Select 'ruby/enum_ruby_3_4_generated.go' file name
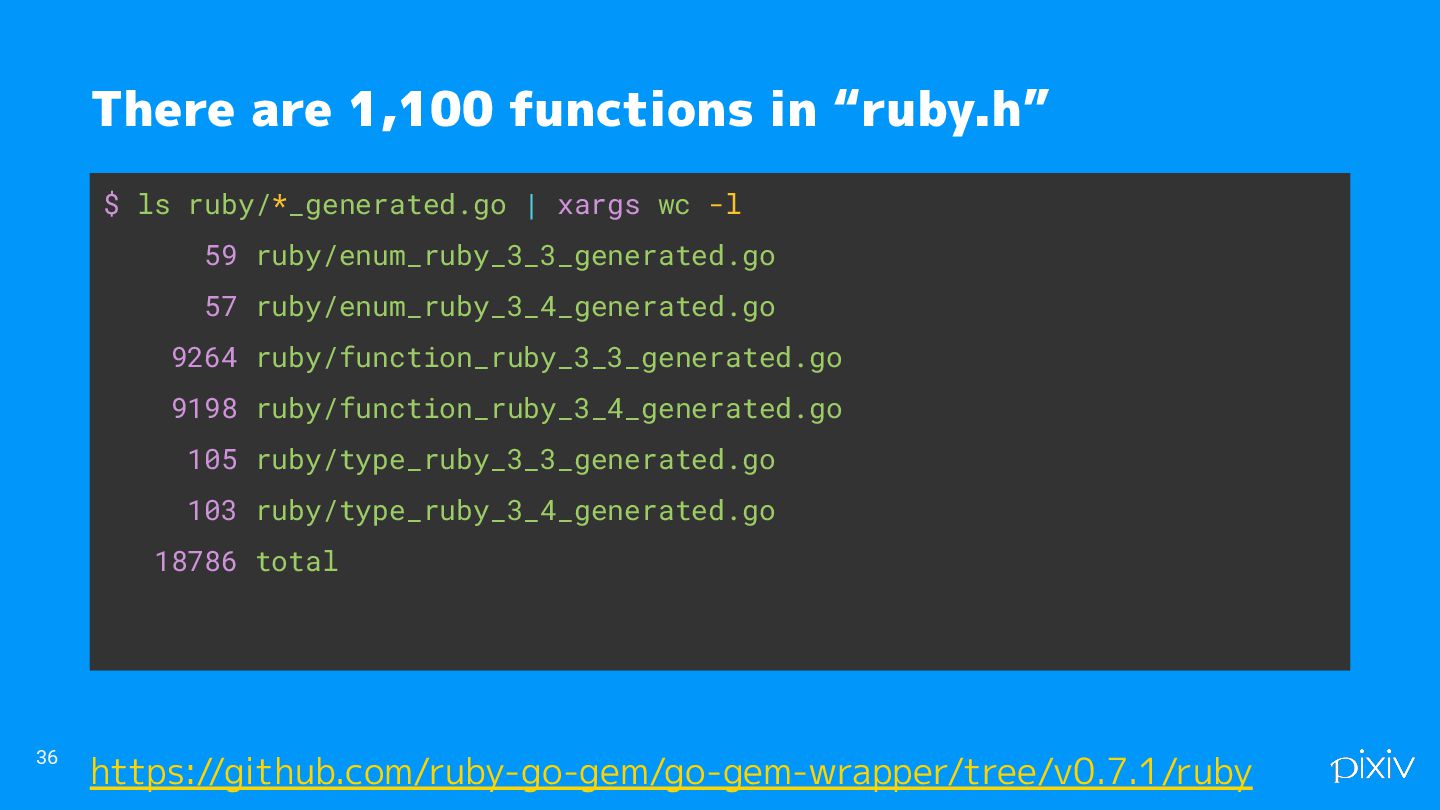 click(x=515, y=307)
